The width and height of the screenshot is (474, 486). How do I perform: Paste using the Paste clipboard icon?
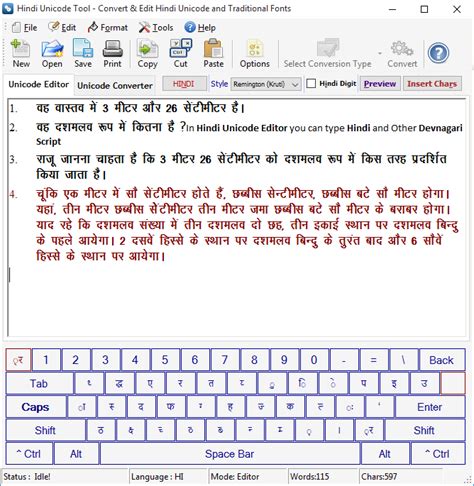(213, 53)
